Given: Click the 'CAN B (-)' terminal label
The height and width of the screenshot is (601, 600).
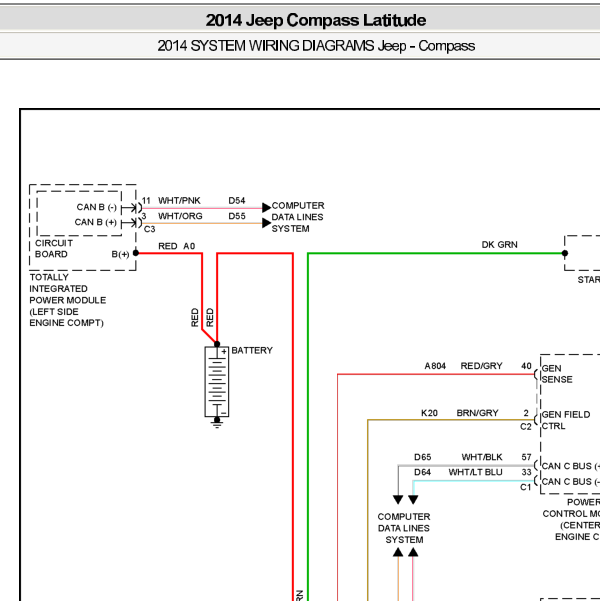Looking at the screenshot, I should [96, 207].
